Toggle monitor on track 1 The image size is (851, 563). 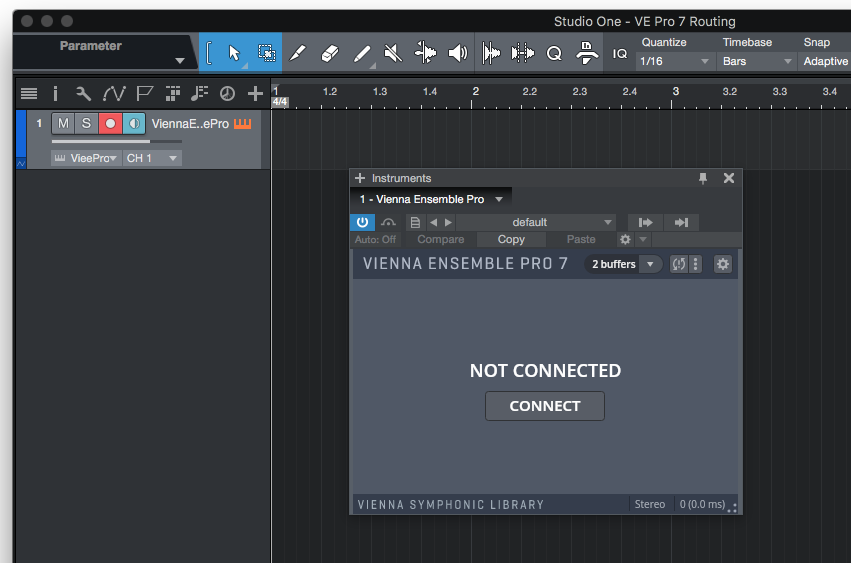click(134, 123)
